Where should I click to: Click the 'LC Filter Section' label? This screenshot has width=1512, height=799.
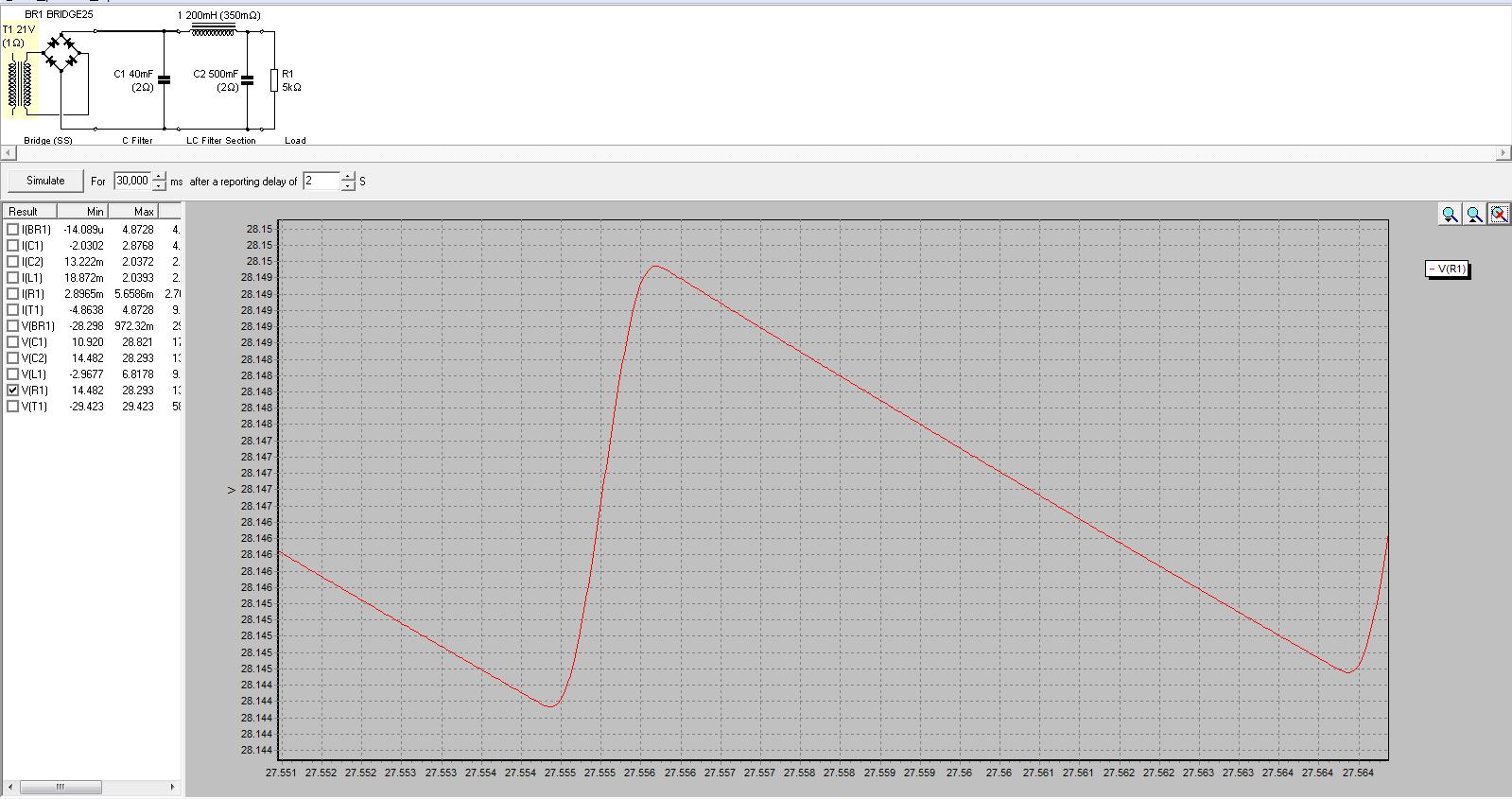click(x=221, y=140)
